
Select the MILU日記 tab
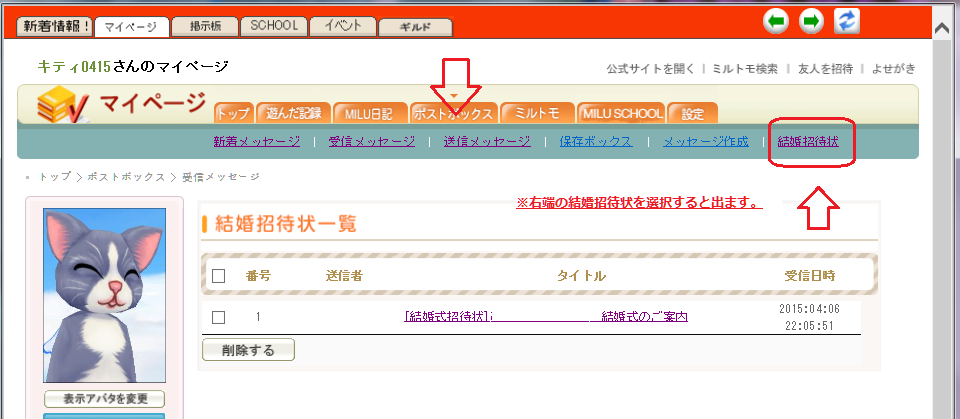tap(370, 113)
